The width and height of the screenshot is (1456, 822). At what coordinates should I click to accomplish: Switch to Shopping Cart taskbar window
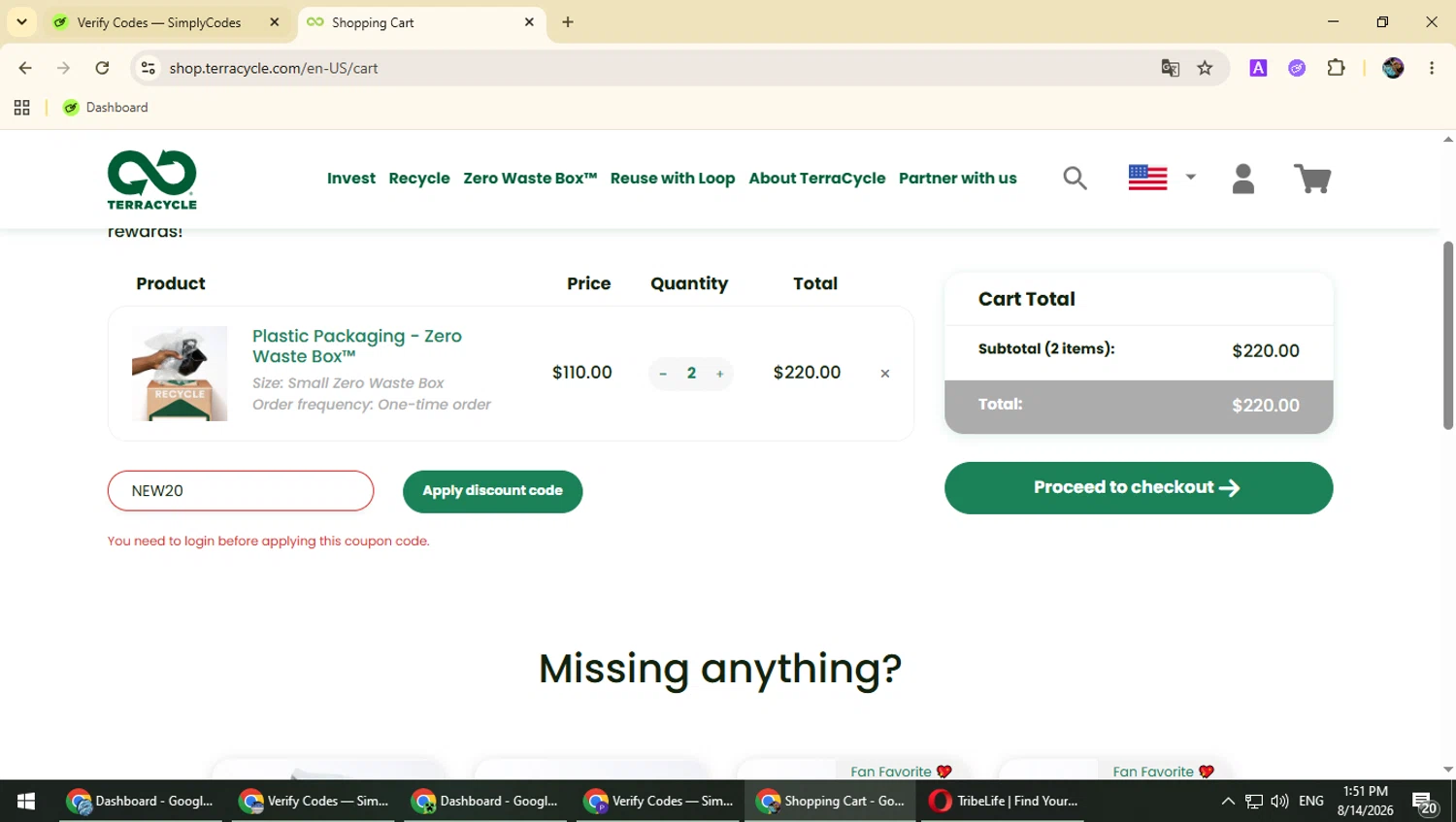coord(831,801)
